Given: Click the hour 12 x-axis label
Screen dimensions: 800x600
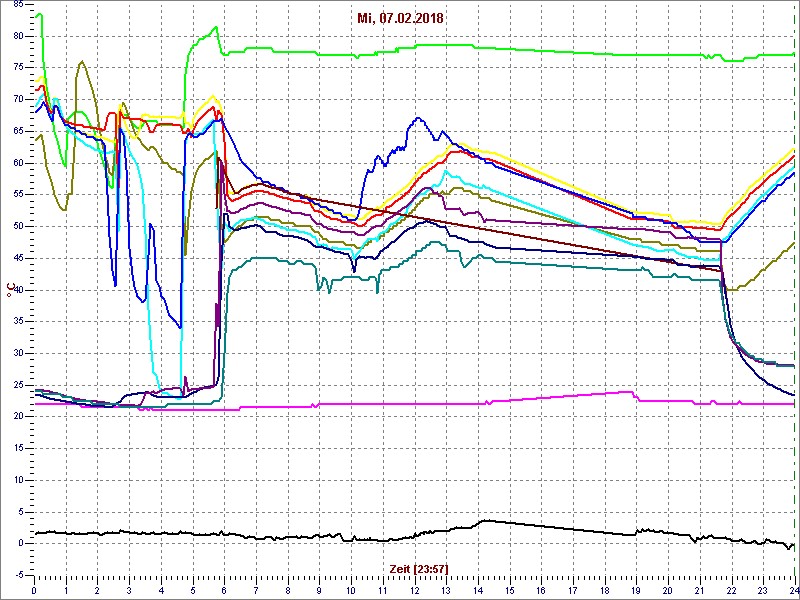Looking at the screenshot, I should (x=414, y=590).
